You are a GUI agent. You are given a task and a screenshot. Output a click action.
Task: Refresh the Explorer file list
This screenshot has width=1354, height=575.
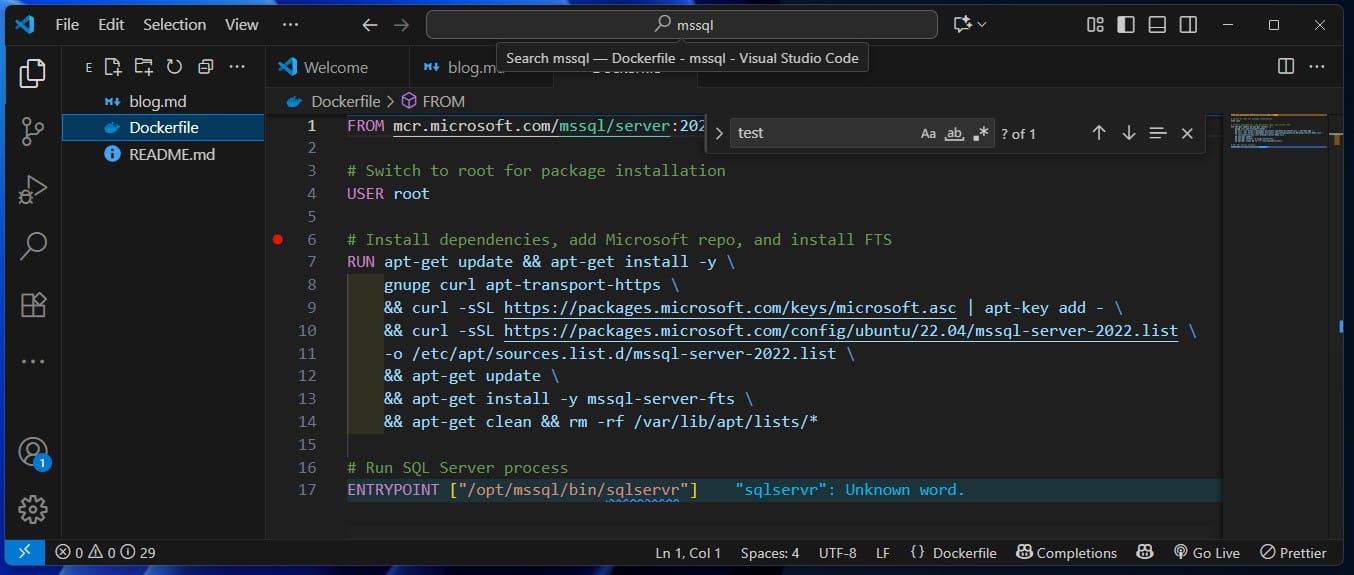coord(174,67)
